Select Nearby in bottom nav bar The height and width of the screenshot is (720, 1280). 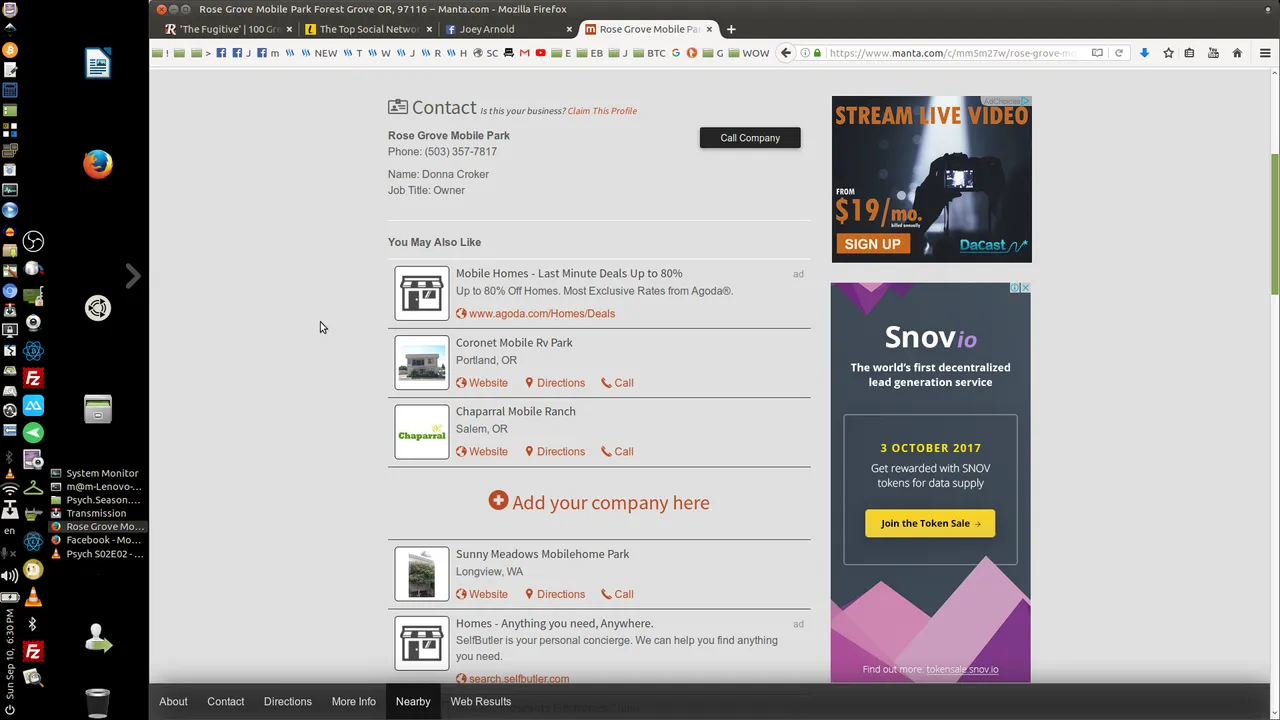(x=413, y=702)
